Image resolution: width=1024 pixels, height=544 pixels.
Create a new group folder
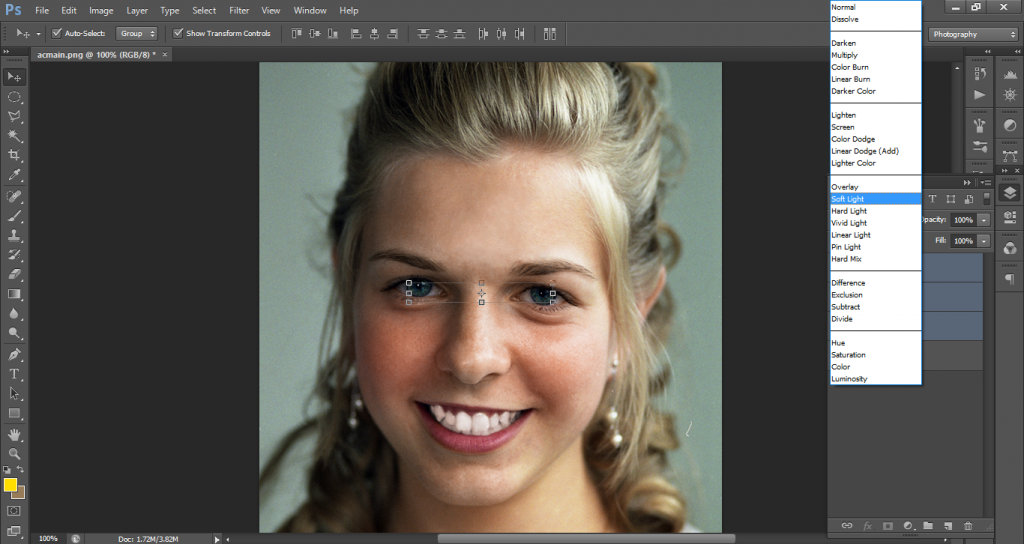pyautogui.click(x=927, y=526)
